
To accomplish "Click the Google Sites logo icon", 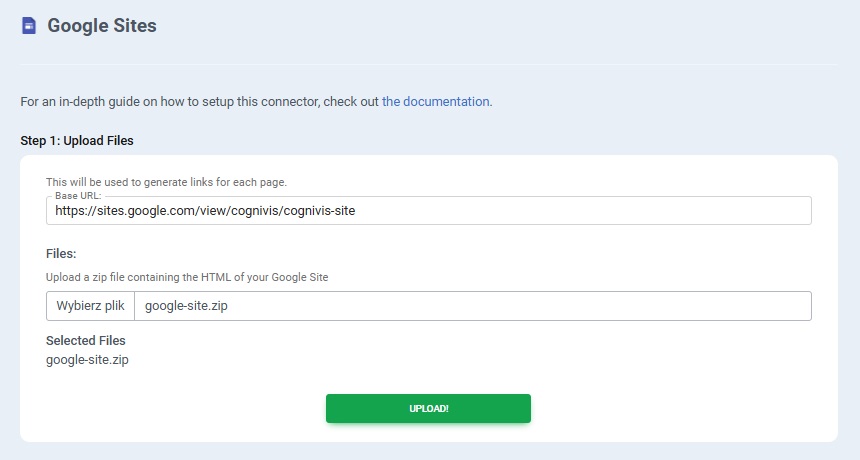I will coord(29,26).
